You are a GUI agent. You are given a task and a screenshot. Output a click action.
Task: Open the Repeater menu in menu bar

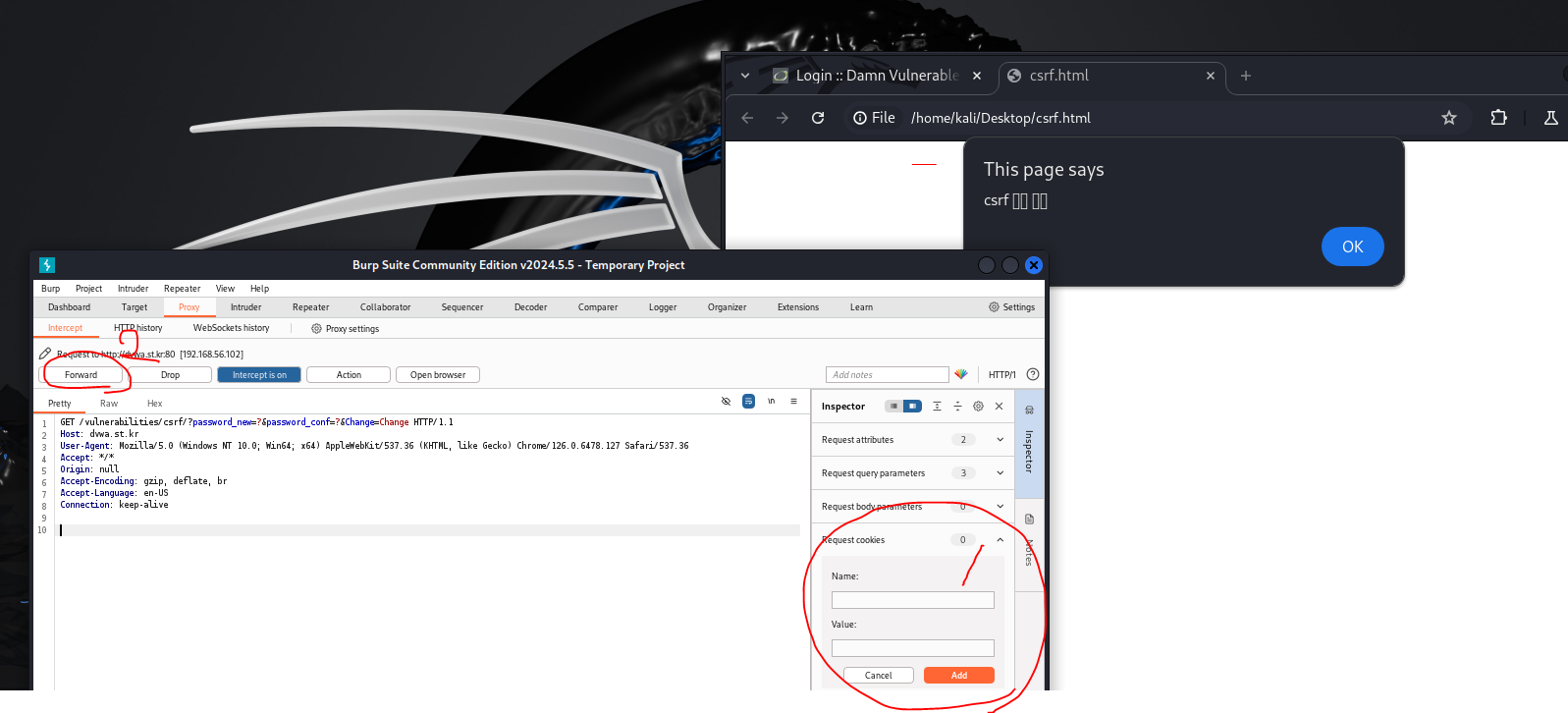[183, 289]
